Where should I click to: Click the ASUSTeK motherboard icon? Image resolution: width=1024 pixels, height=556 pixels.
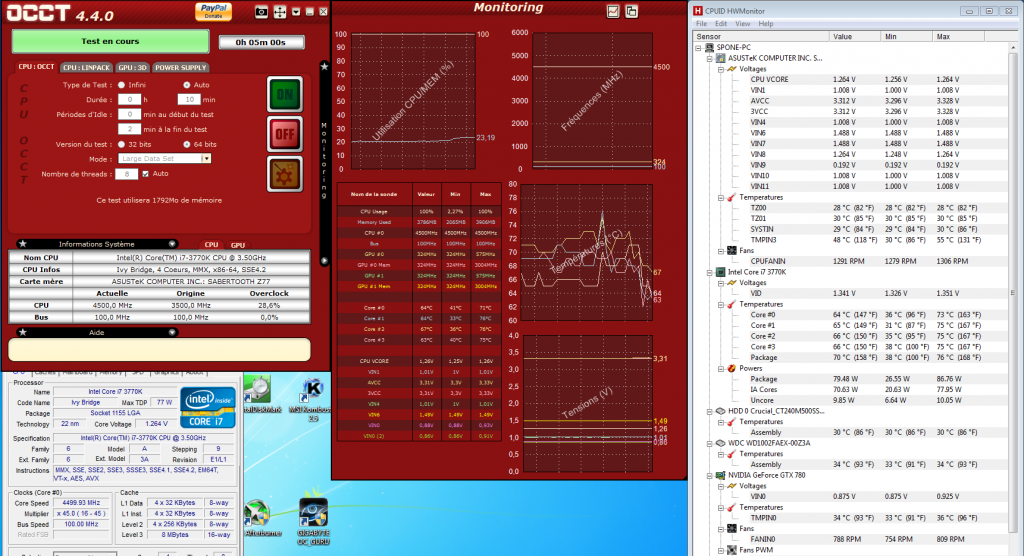coord(720,58)
